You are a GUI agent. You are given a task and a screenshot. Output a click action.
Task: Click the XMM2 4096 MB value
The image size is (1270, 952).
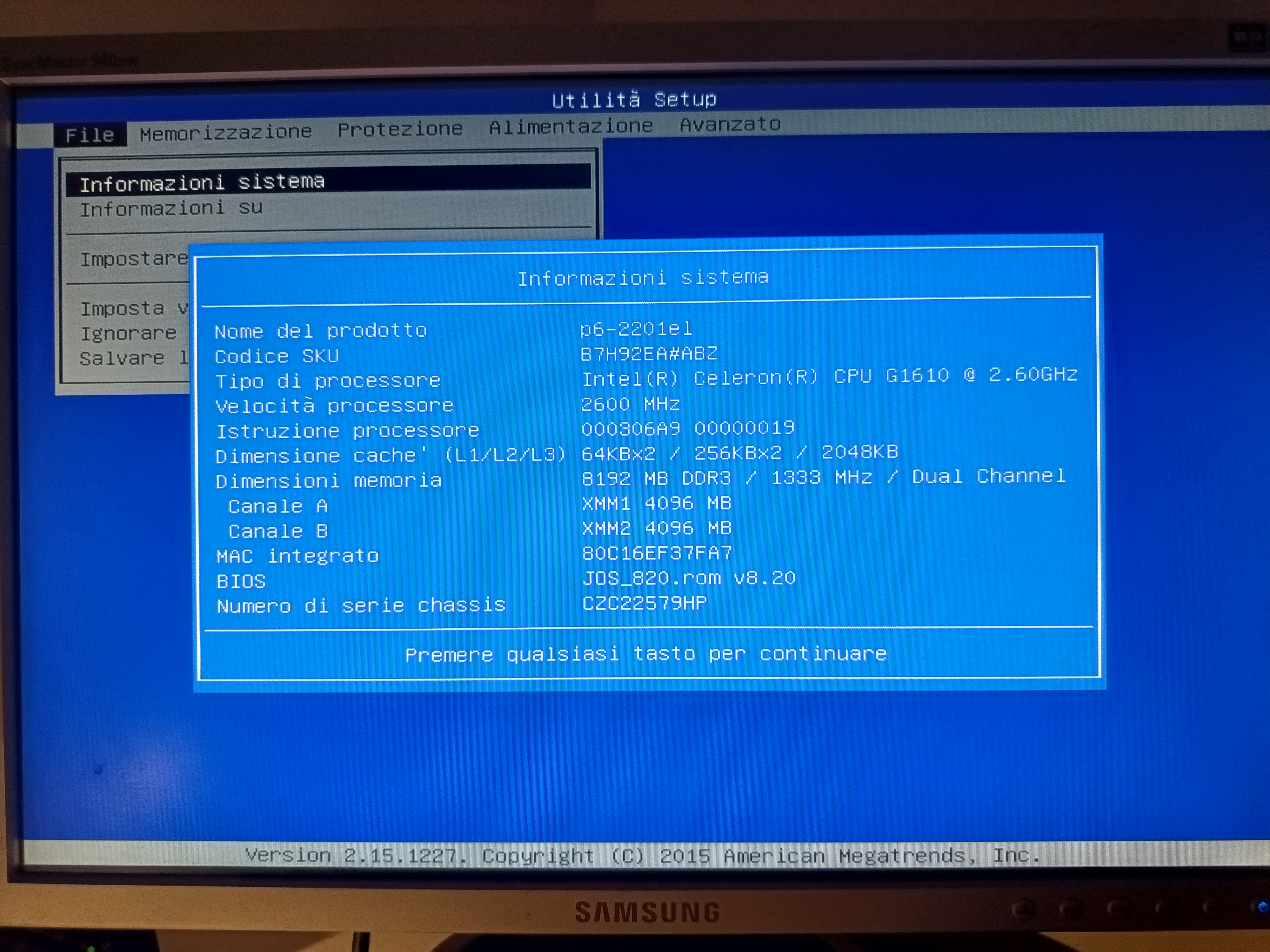656,528
